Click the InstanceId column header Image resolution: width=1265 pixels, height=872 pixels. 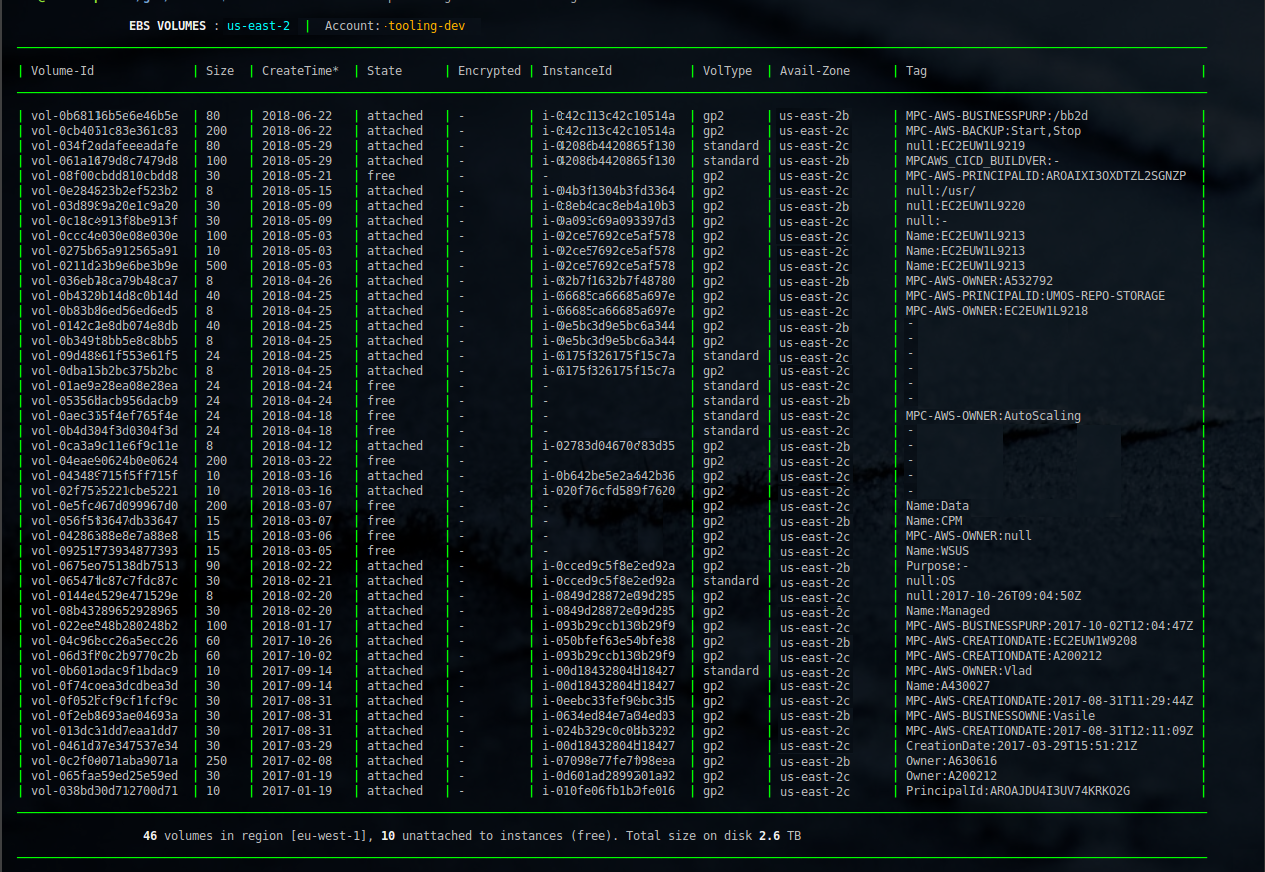[577, 71]
